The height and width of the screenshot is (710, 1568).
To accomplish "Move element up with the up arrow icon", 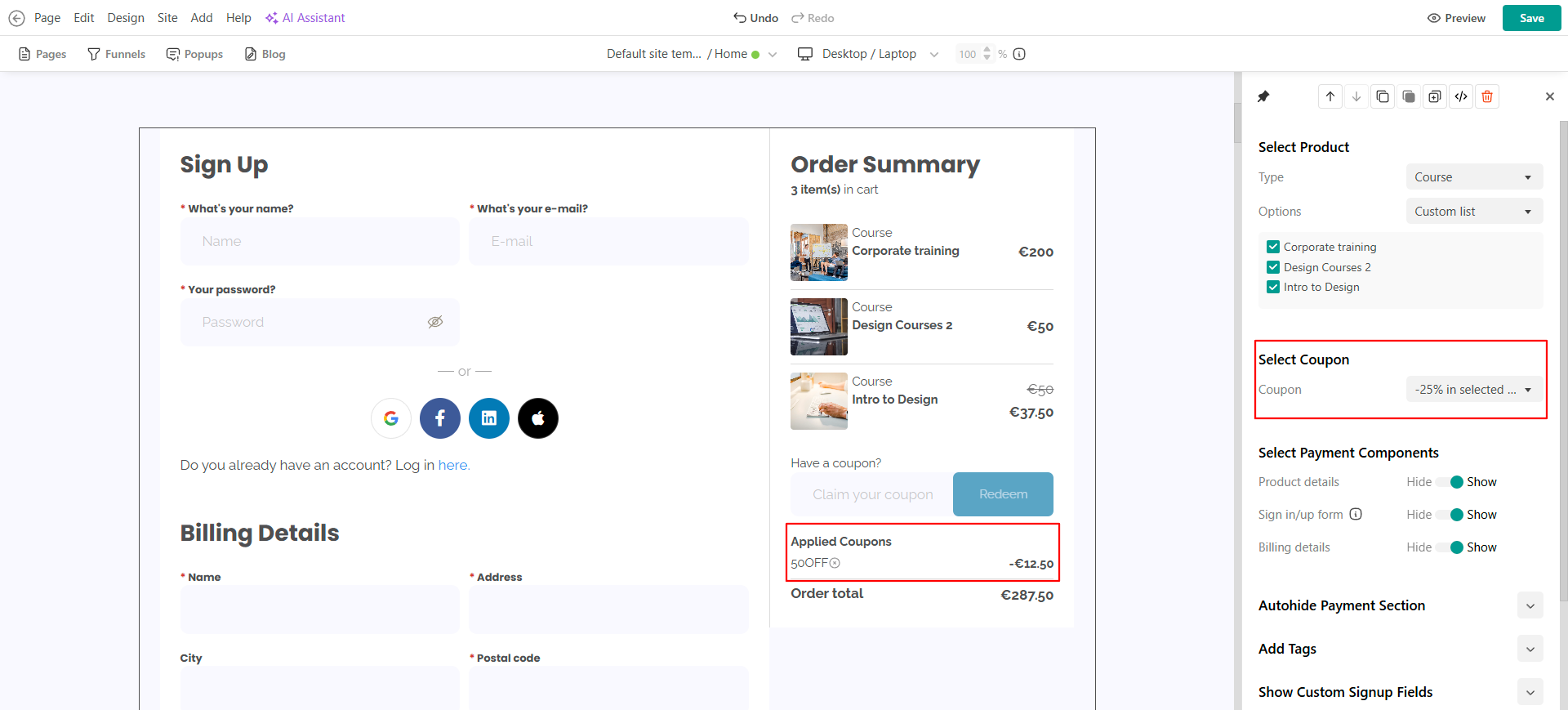I will click(1330, 96).
